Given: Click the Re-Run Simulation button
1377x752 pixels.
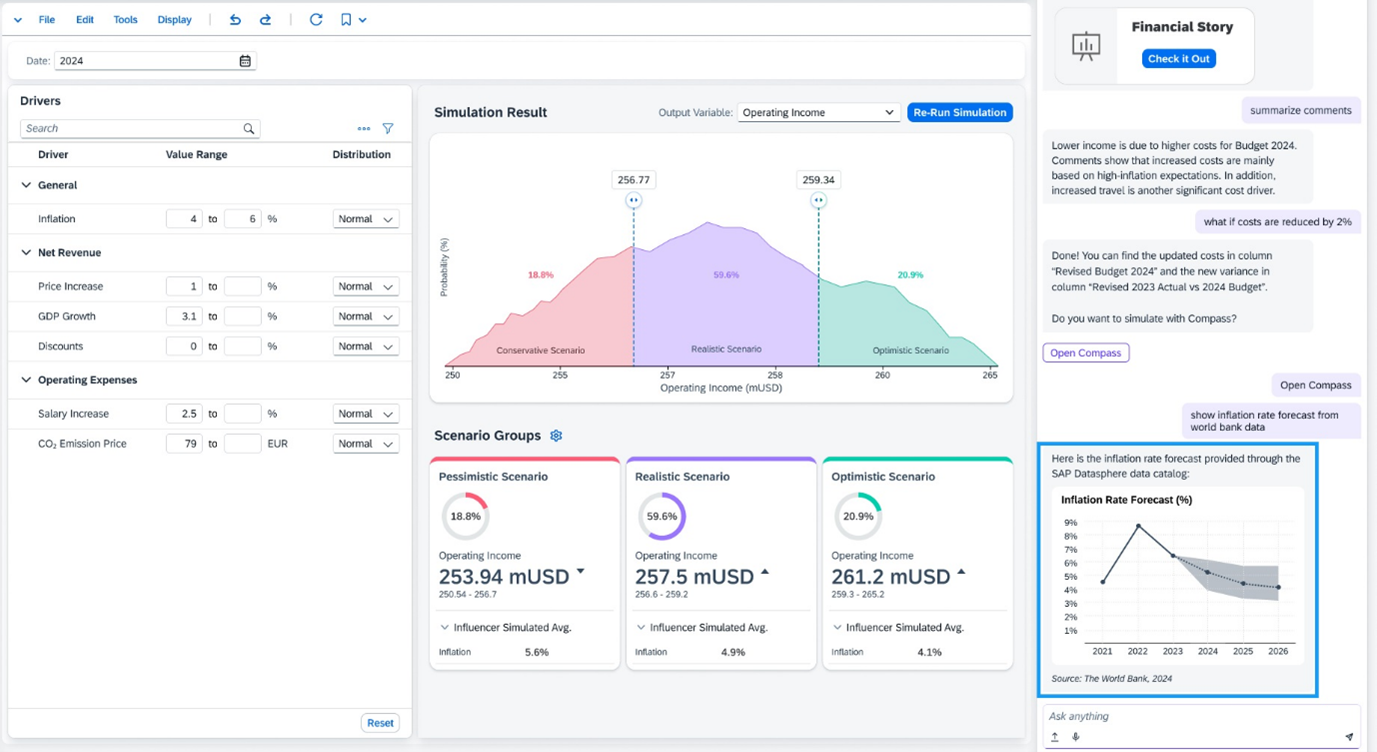Looking at the screenshot, I should tap(959, 112).
